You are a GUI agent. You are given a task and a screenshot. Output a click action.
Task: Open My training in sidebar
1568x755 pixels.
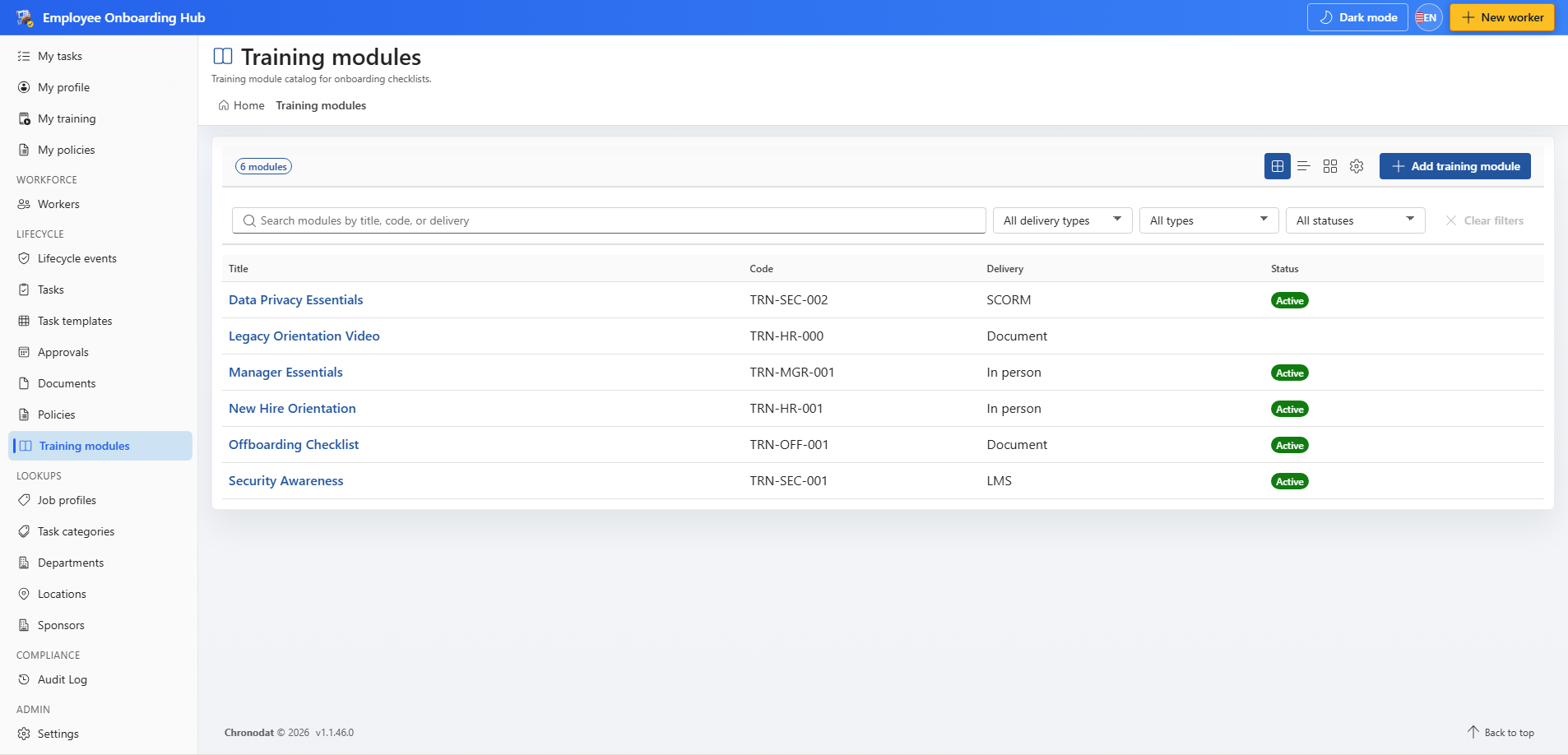(x=100, y=118)
